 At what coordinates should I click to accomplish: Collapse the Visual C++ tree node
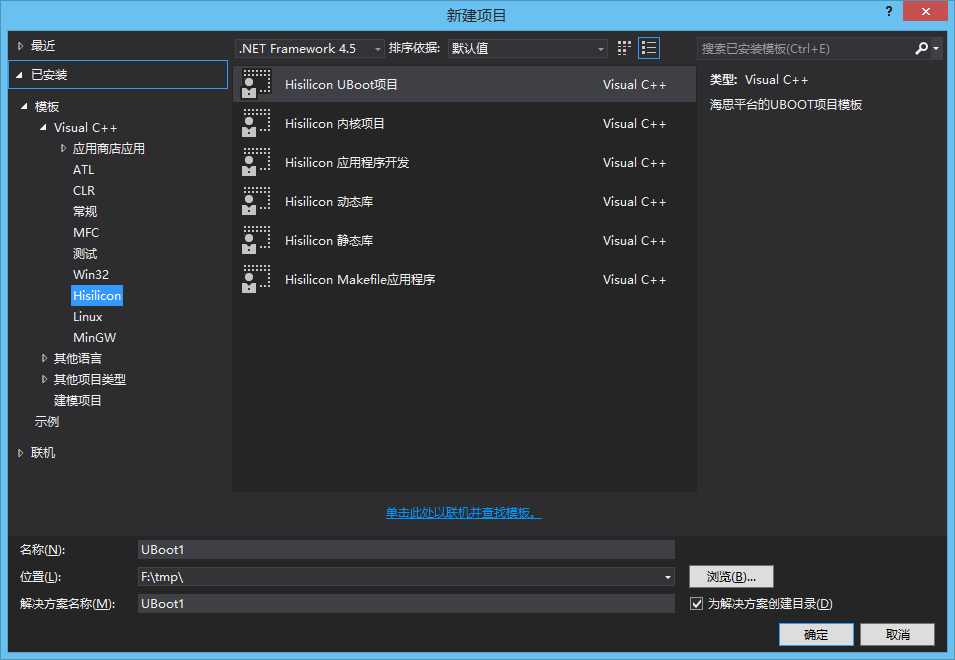(43, 127)
